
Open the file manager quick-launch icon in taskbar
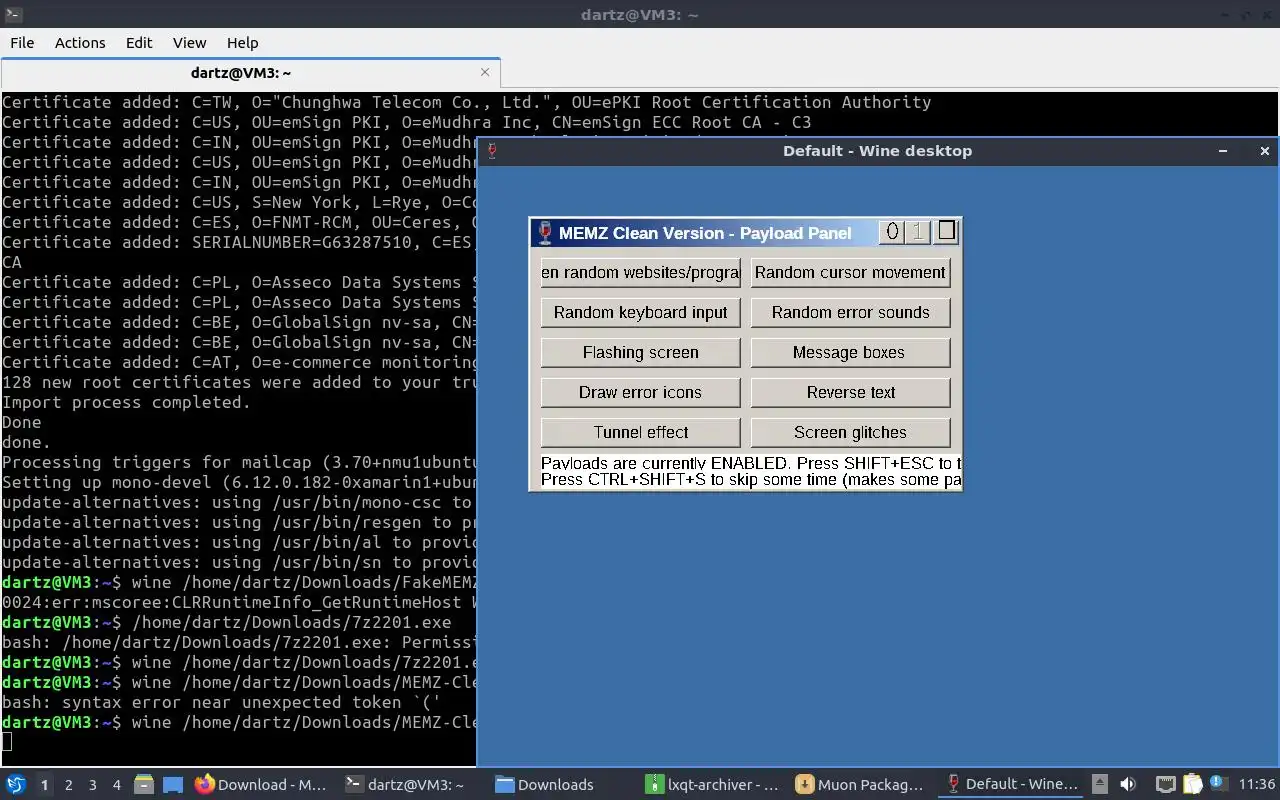(143, 785)
